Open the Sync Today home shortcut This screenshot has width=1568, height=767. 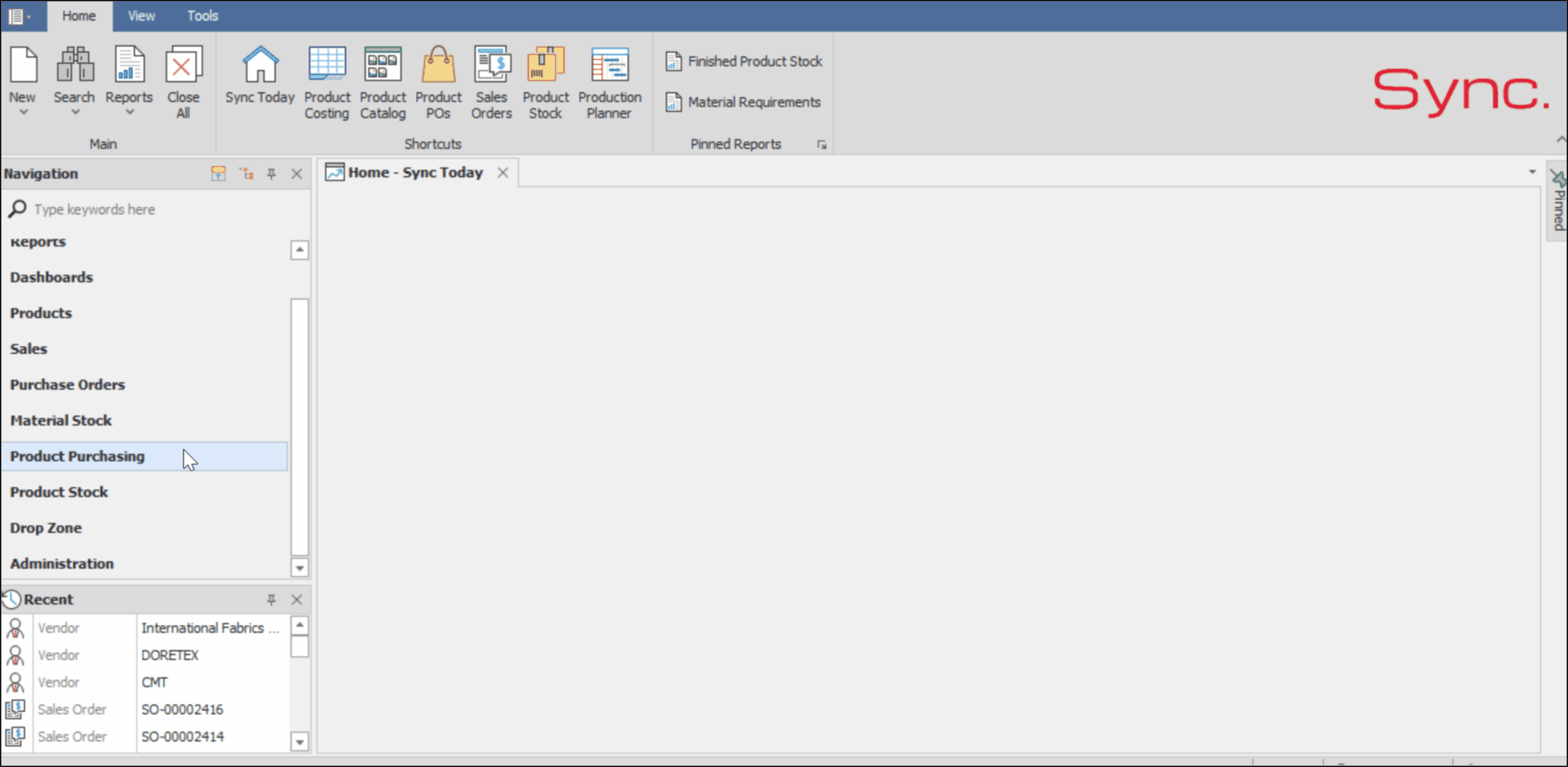[260, 65]
